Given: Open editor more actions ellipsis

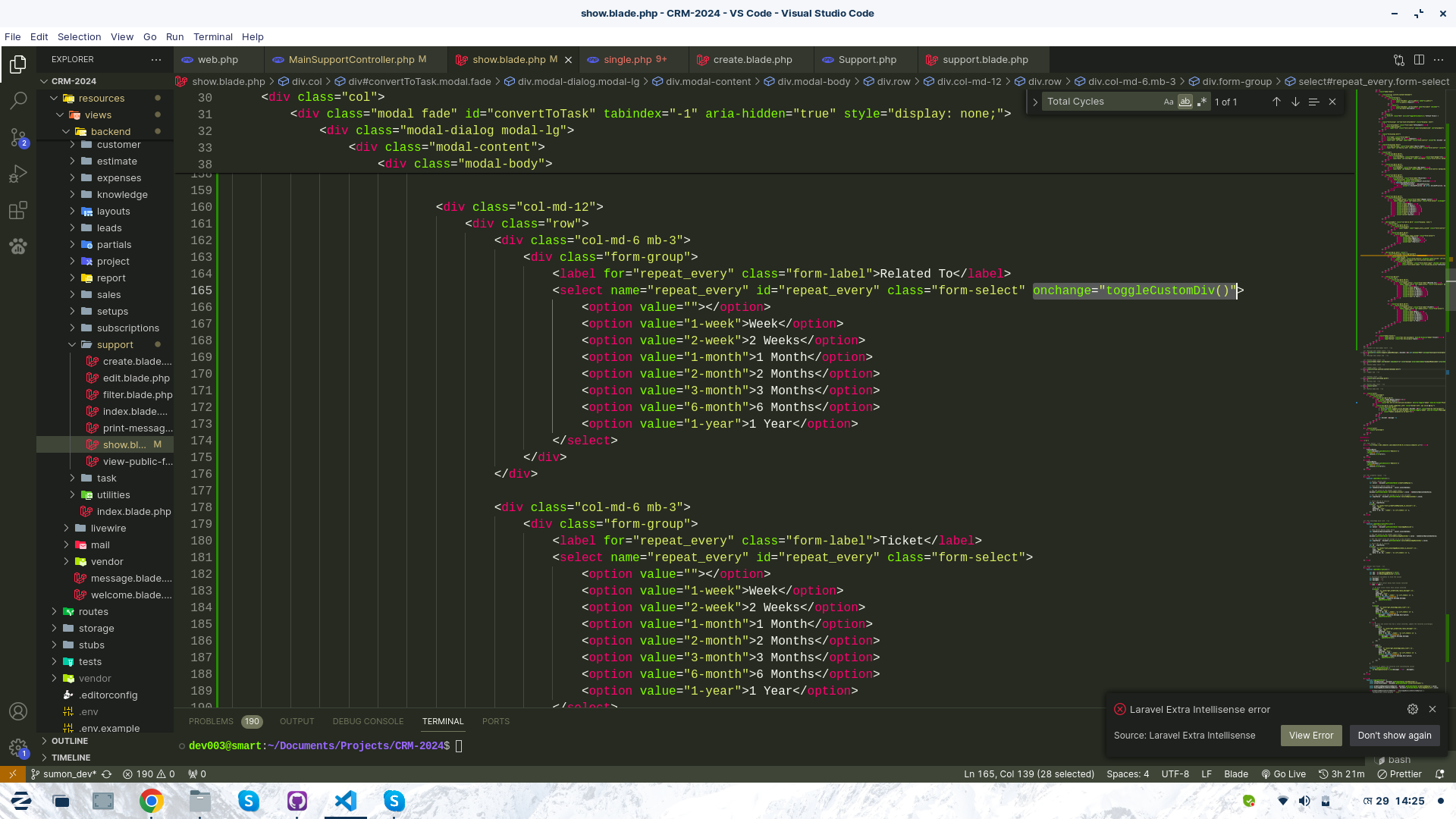Looking at the screenshot, I should 1439,60.
